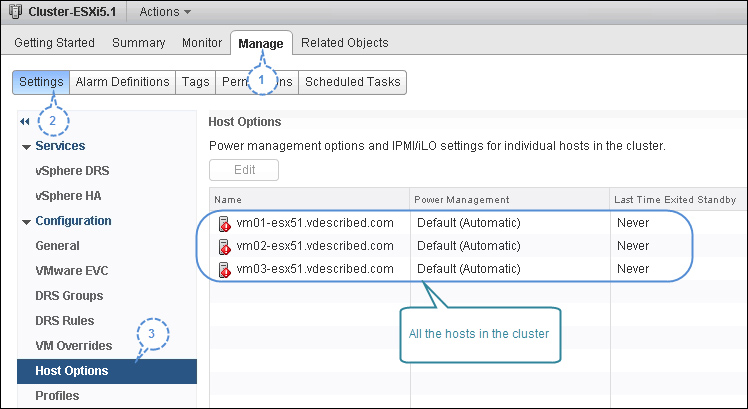Select vSphere HA in the sidebar

tap(68, 196)
